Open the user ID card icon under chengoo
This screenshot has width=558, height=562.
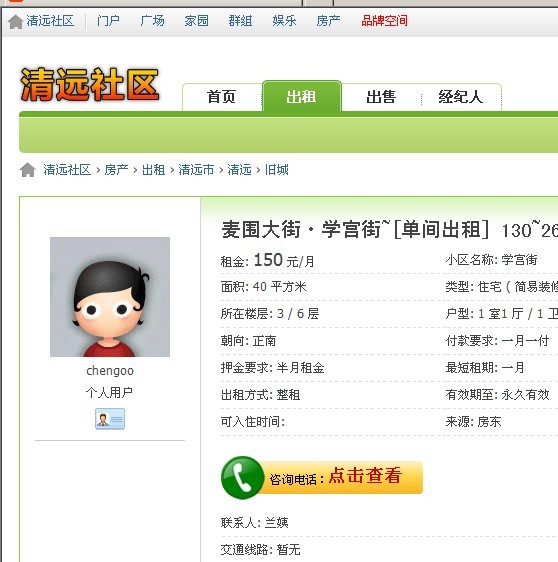pyautogui.click(x=110, y=418)
